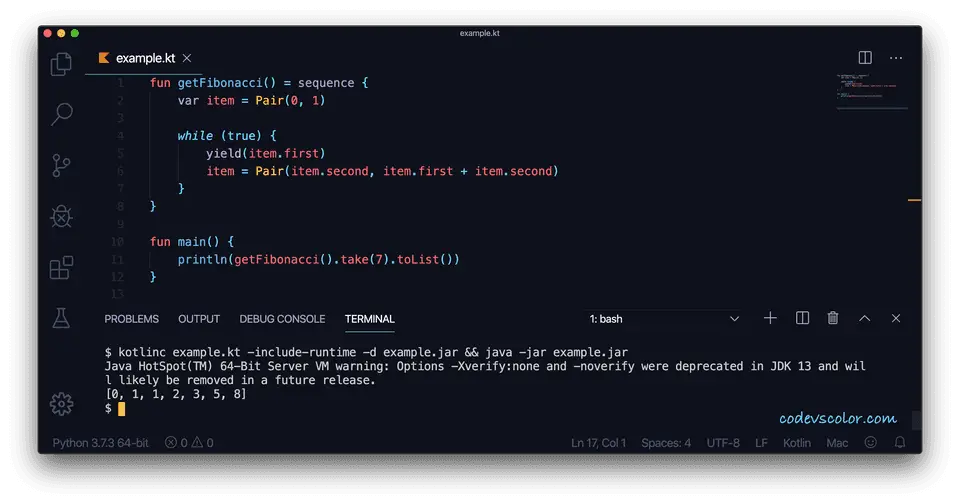
Task: Click Python 3.7.3 64-bit interpreter selector
Action: [x=99, y=443]
